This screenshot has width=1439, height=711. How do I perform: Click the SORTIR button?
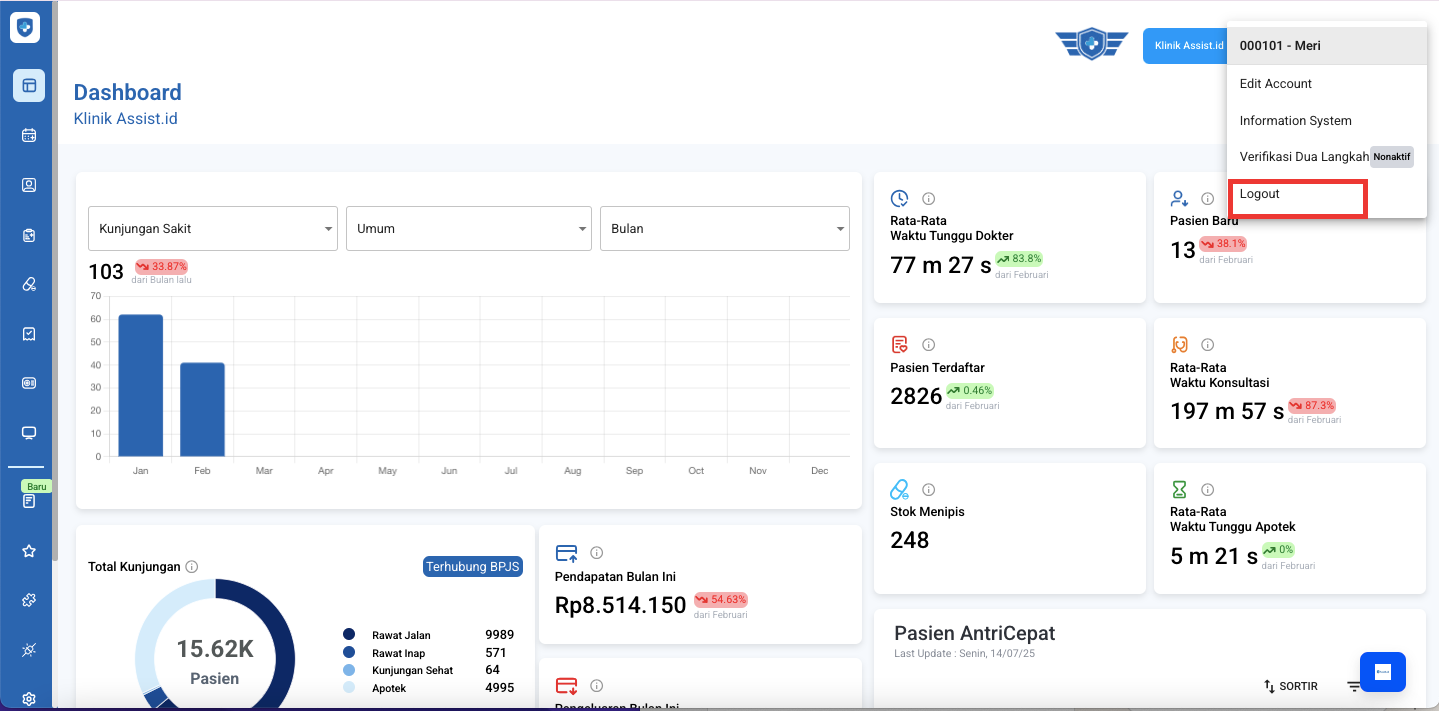pos(1290,686)
